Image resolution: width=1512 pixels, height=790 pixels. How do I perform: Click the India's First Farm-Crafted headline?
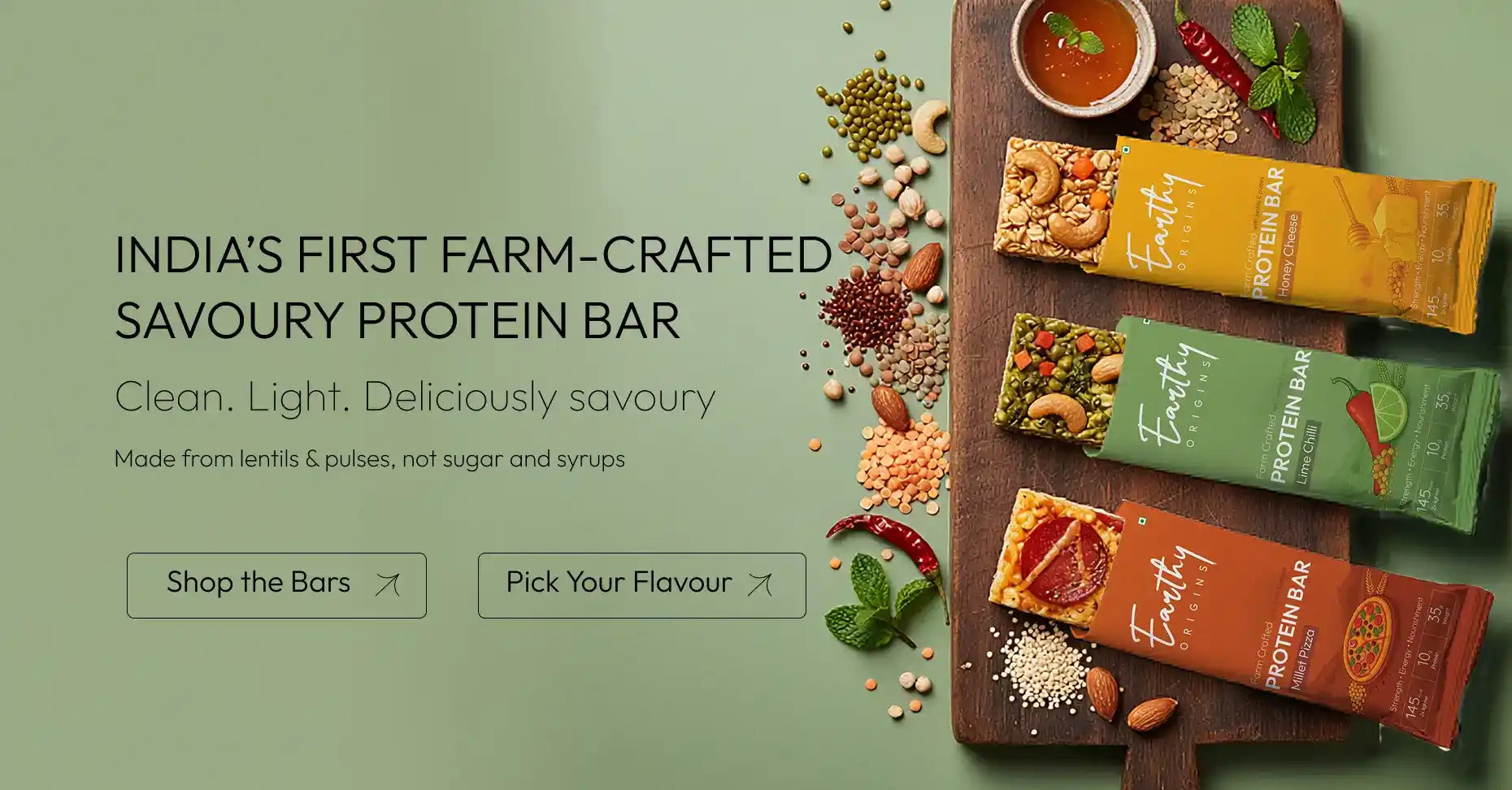[473, 286]
